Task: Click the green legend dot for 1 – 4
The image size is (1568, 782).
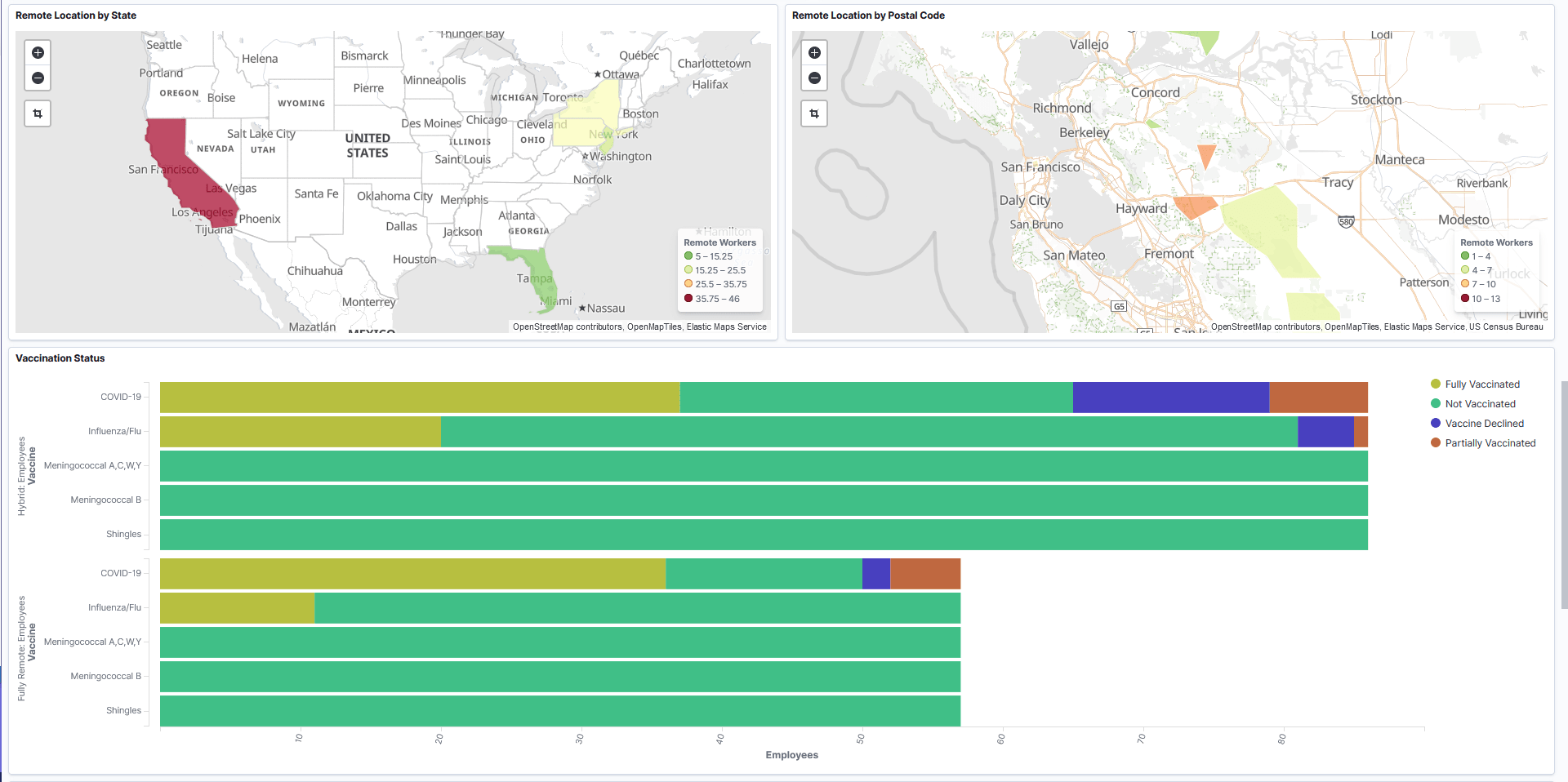Action: 1464,255
